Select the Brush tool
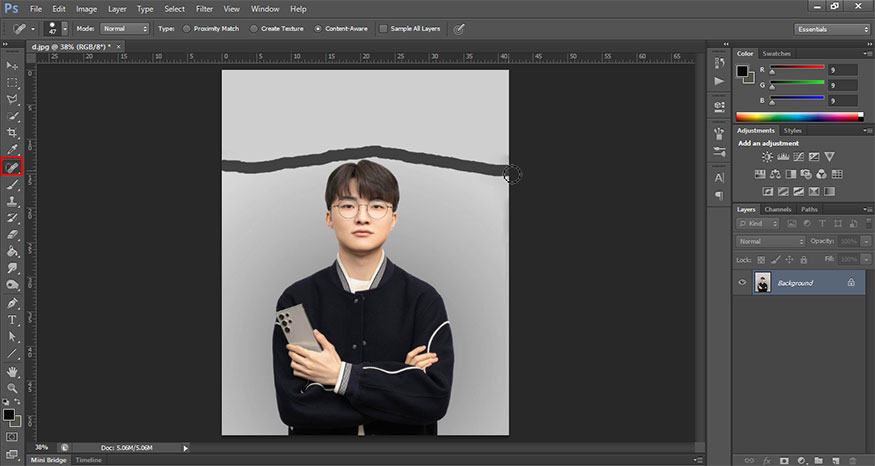 tap(12, 185)
